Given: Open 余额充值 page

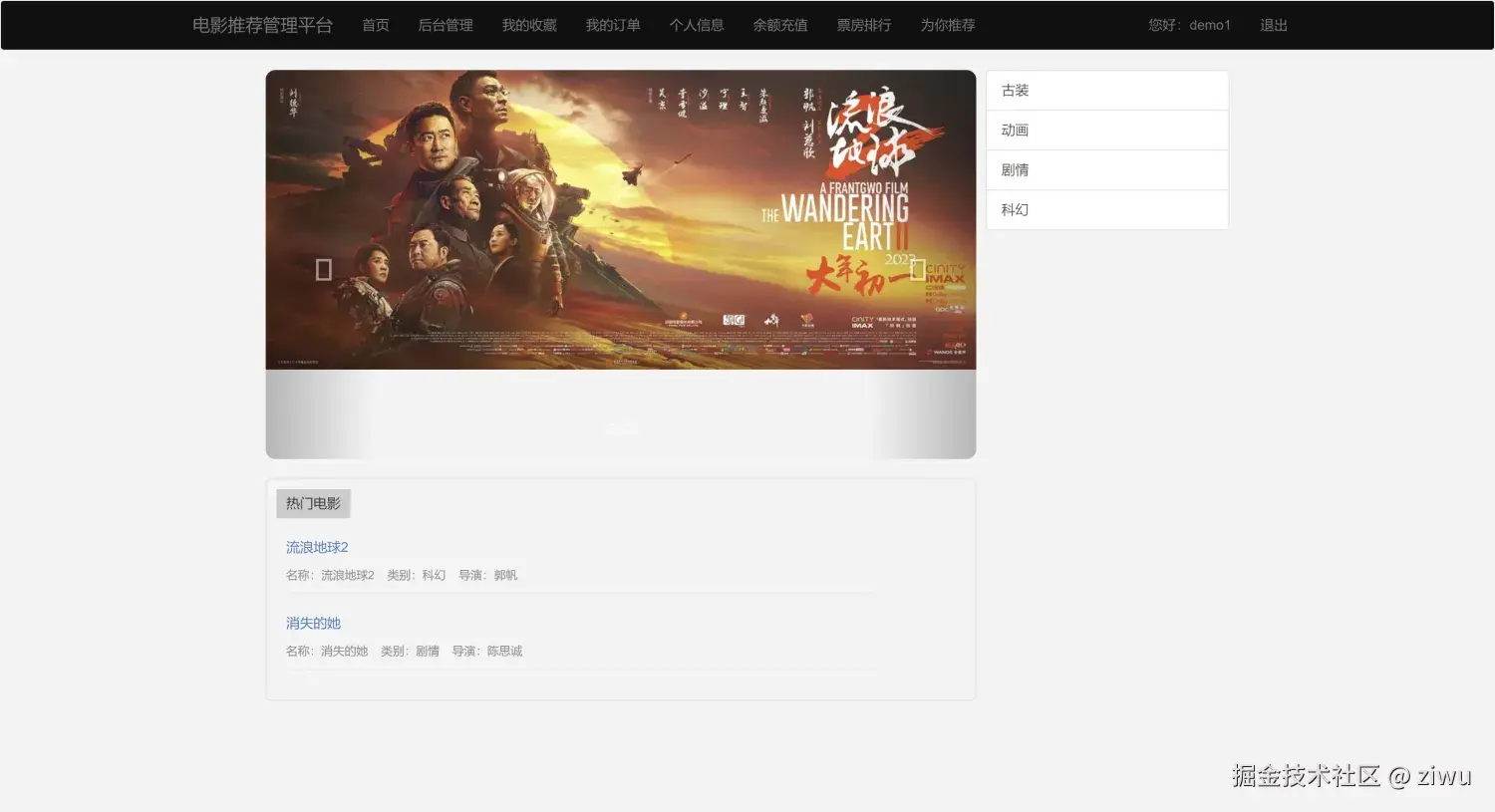Looking at the screenshot, I should (780, 25).
